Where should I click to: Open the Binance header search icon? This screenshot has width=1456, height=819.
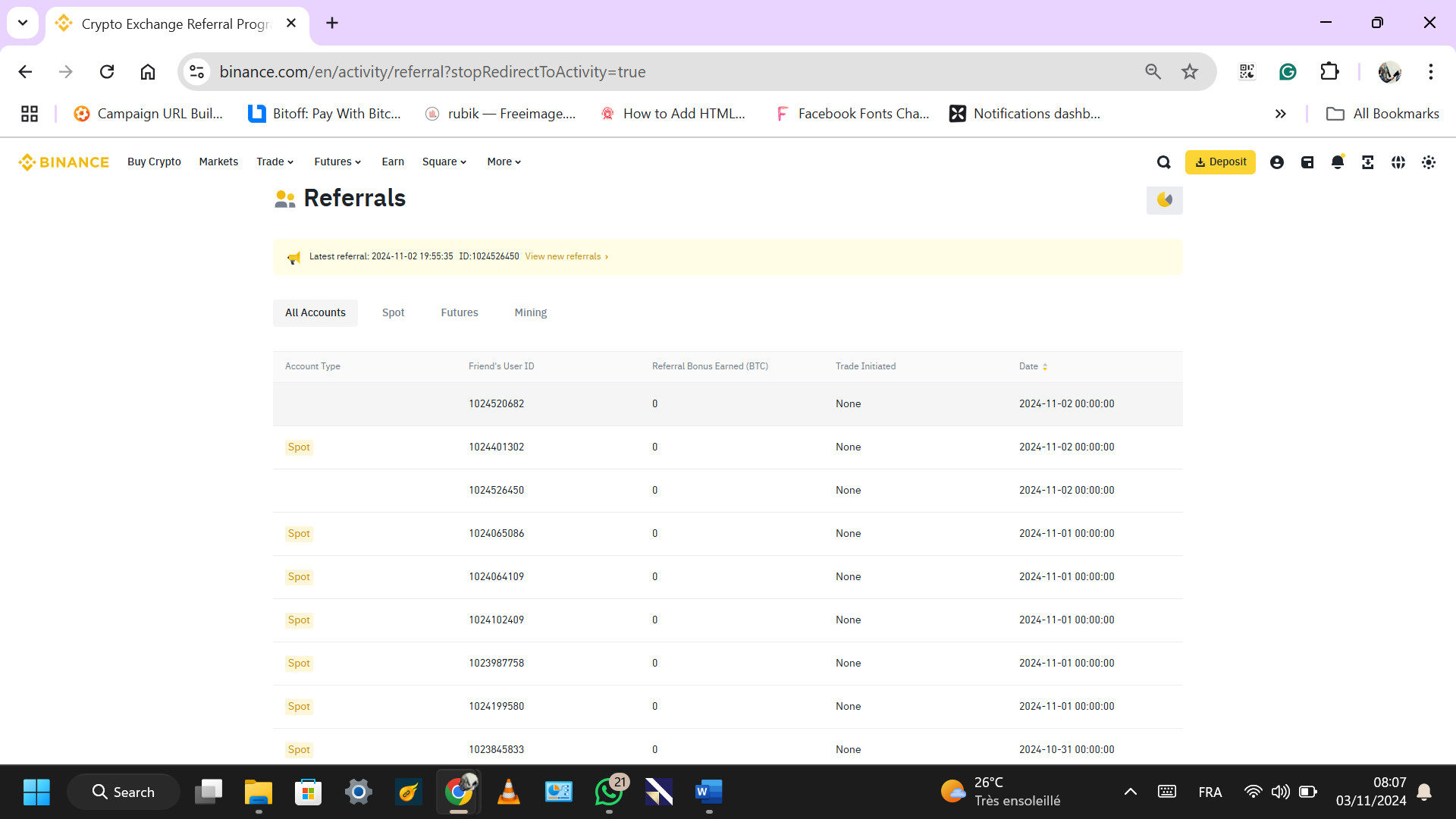(x=1164, y=162)
